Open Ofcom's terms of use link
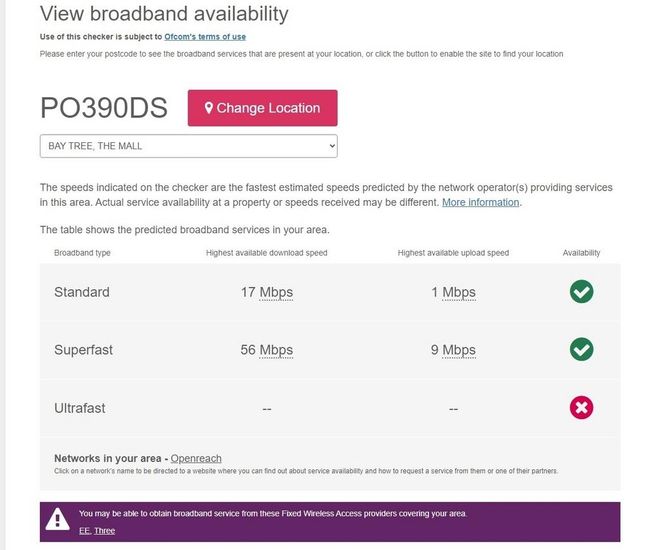650x550 pixels. tap(205, 36)
